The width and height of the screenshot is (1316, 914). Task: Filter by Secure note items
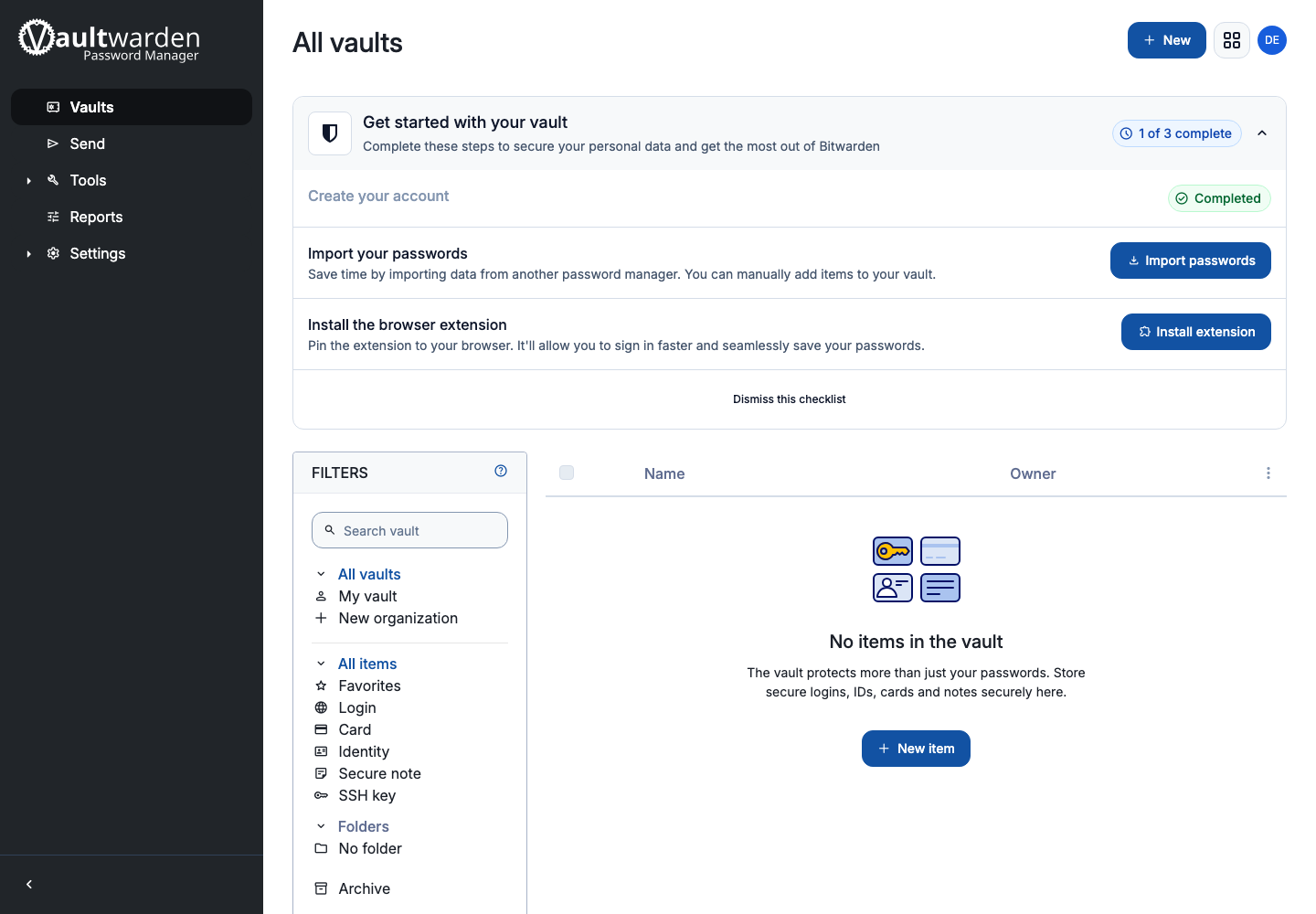coord(380,773)
